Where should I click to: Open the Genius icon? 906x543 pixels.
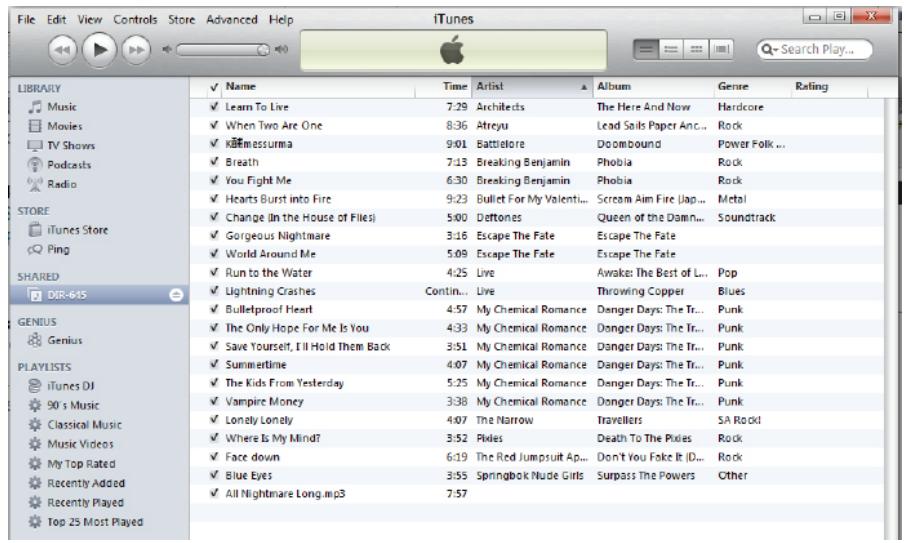coord(35,340)
